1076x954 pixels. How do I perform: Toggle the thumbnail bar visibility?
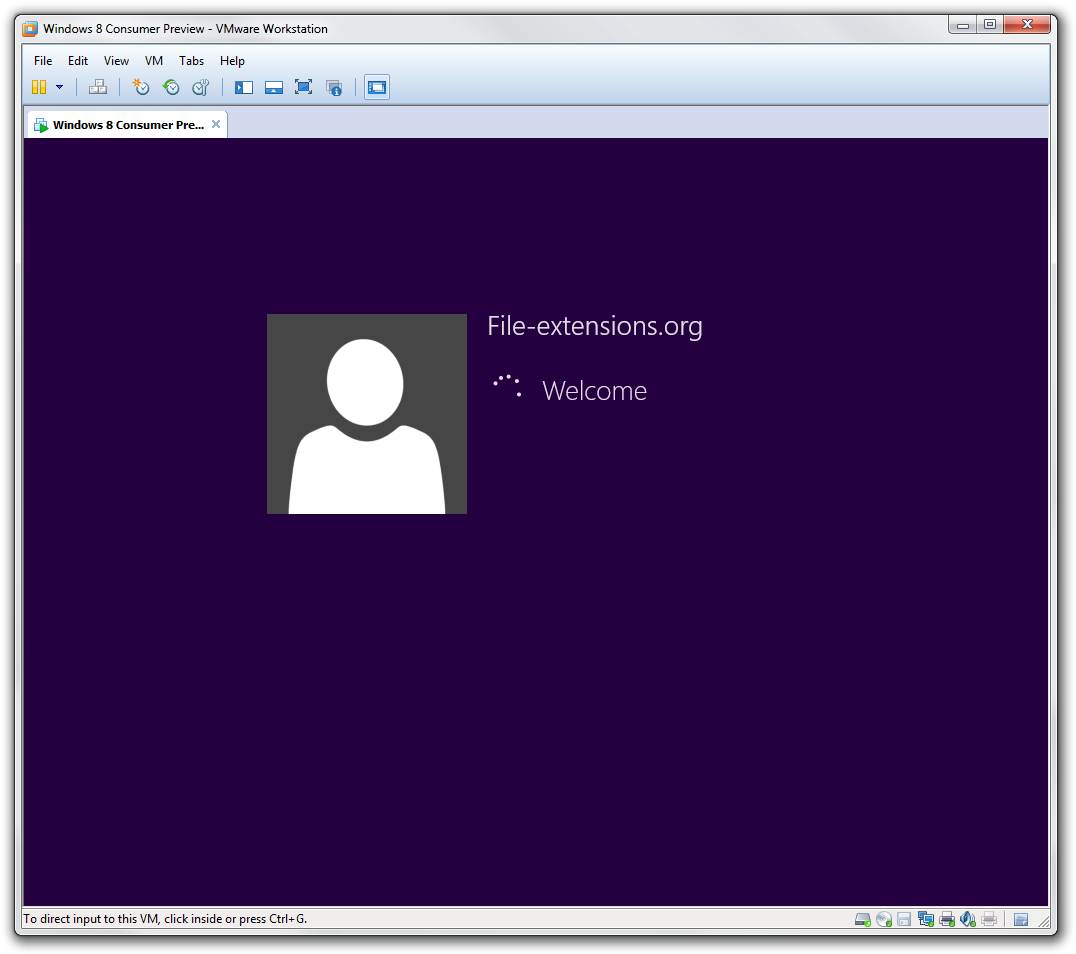(273, 87)
